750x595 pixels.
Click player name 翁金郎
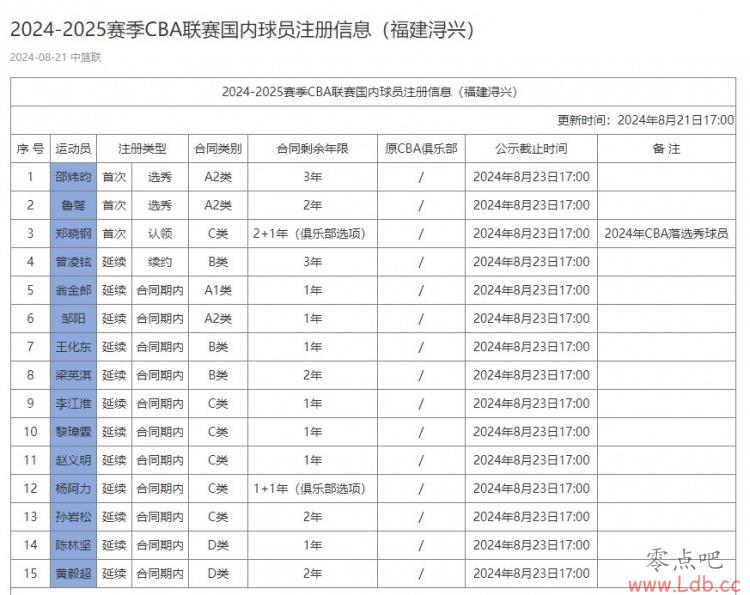73,290
